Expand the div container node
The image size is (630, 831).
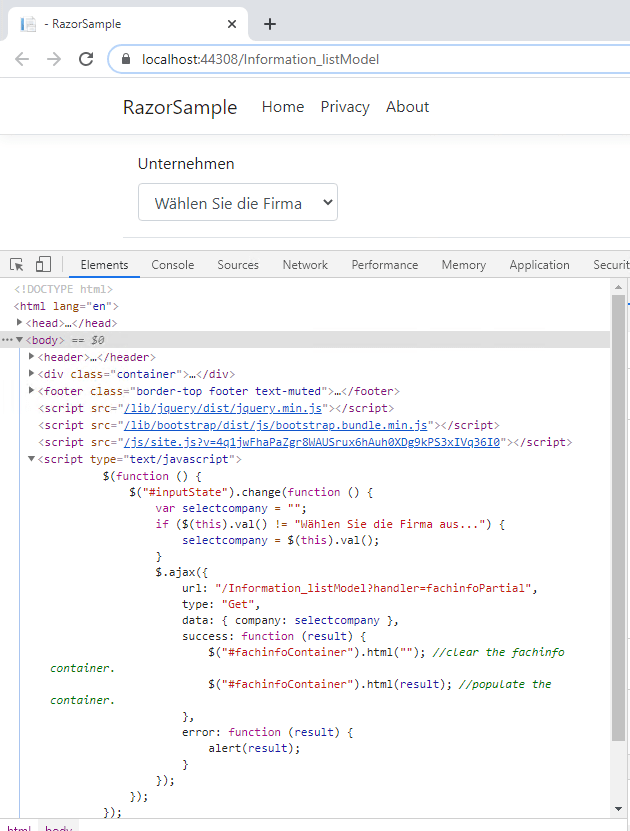pos(31,374)
